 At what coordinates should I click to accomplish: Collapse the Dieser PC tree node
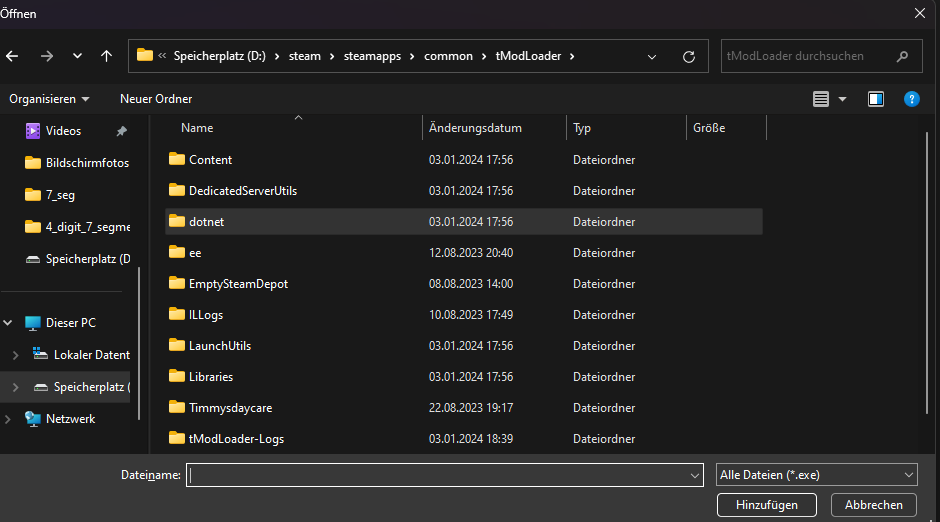[8, 322]
